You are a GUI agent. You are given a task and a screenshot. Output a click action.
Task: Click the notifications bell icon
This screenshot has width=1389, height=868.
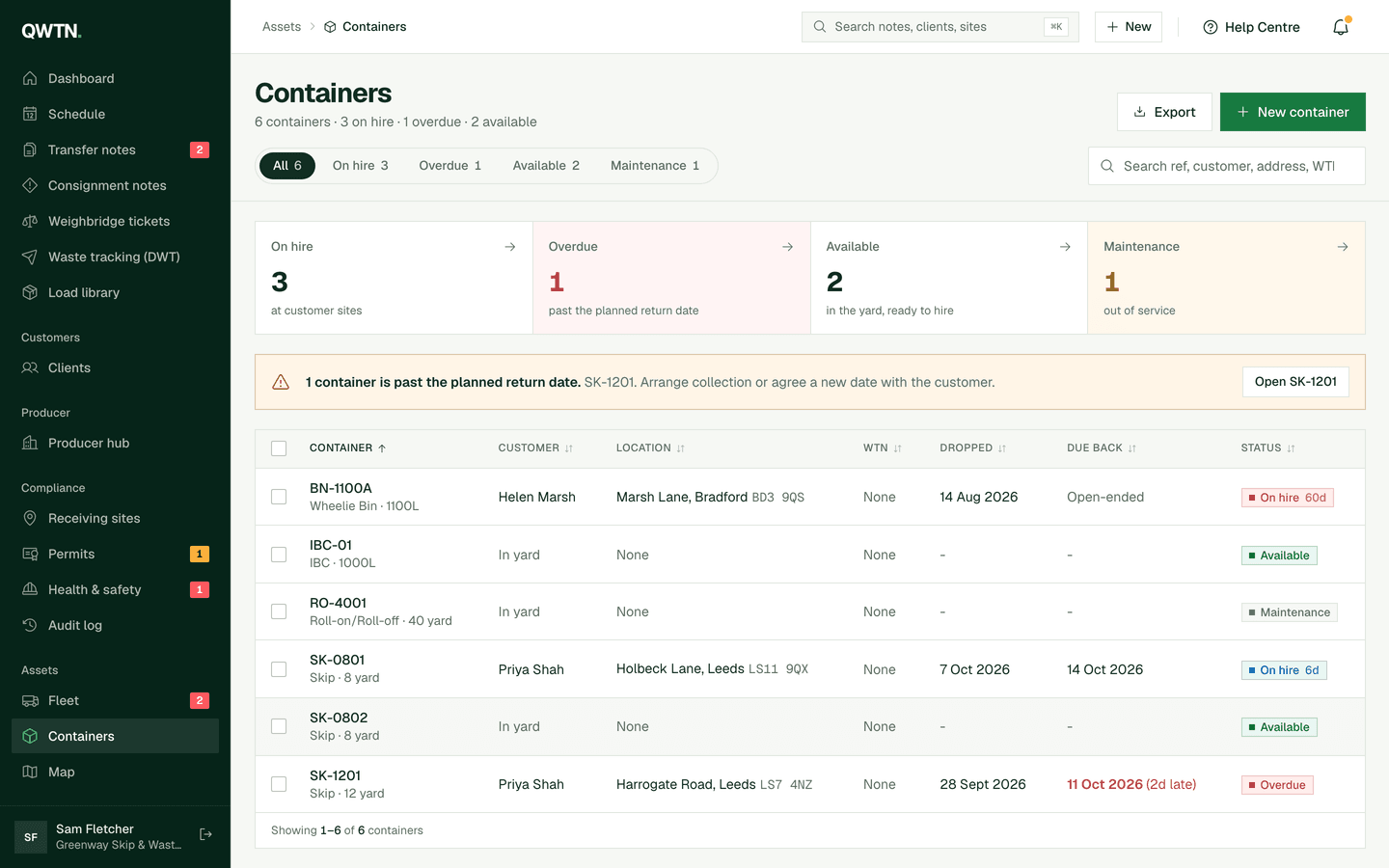click(x=1341, y=27)
